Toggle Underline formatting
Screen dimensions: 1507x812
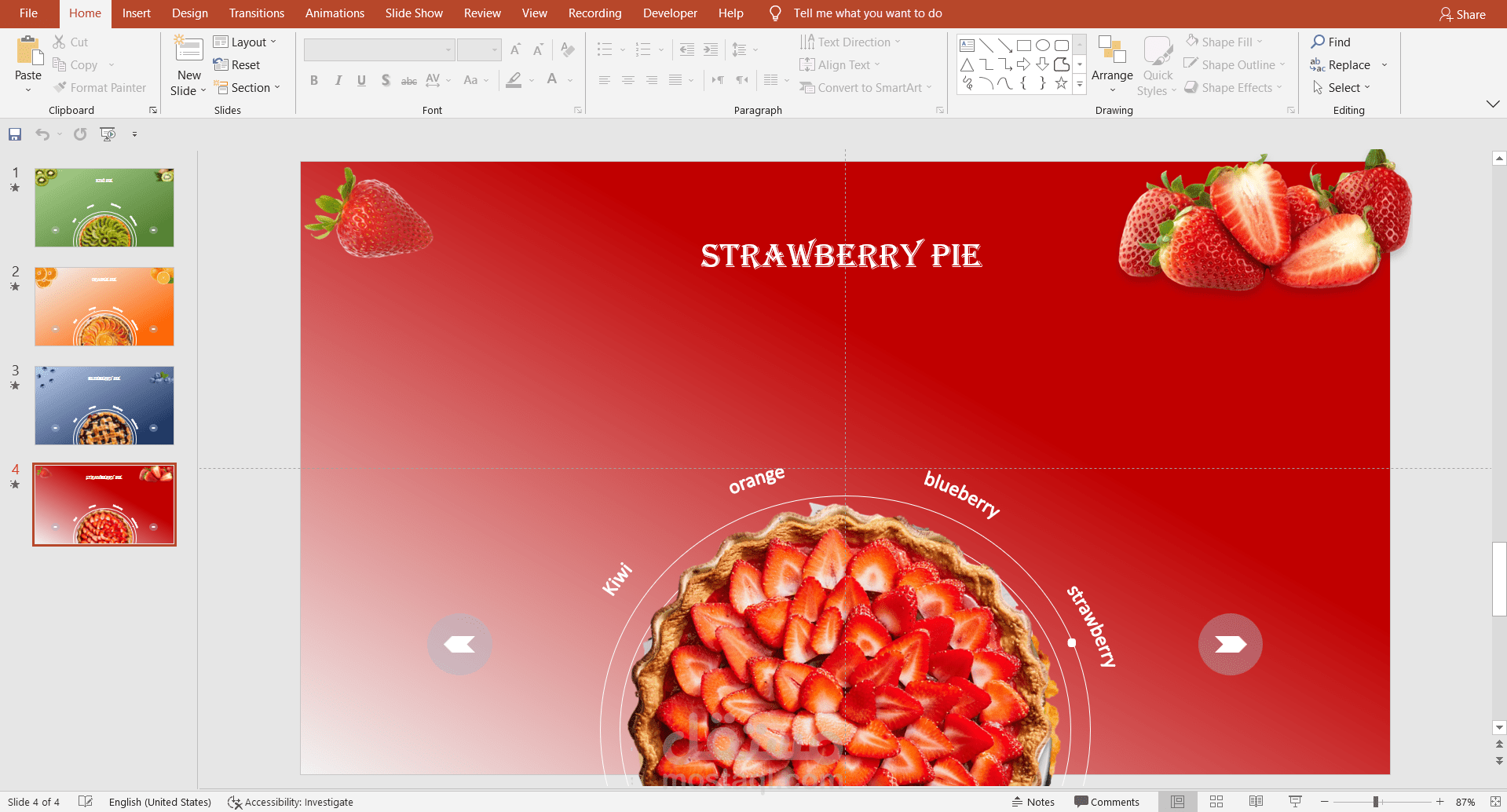362,80
